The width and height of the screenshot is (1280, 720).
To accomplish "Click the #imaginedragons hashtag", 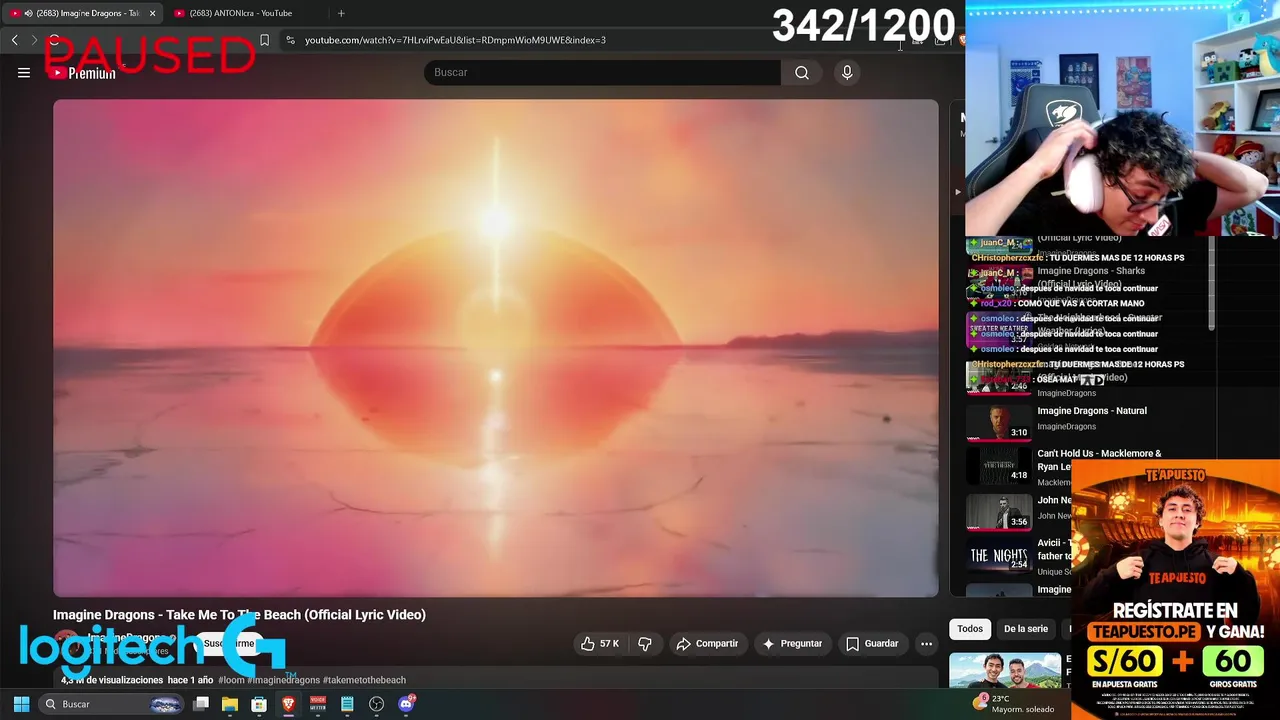I will click(283, 680).
